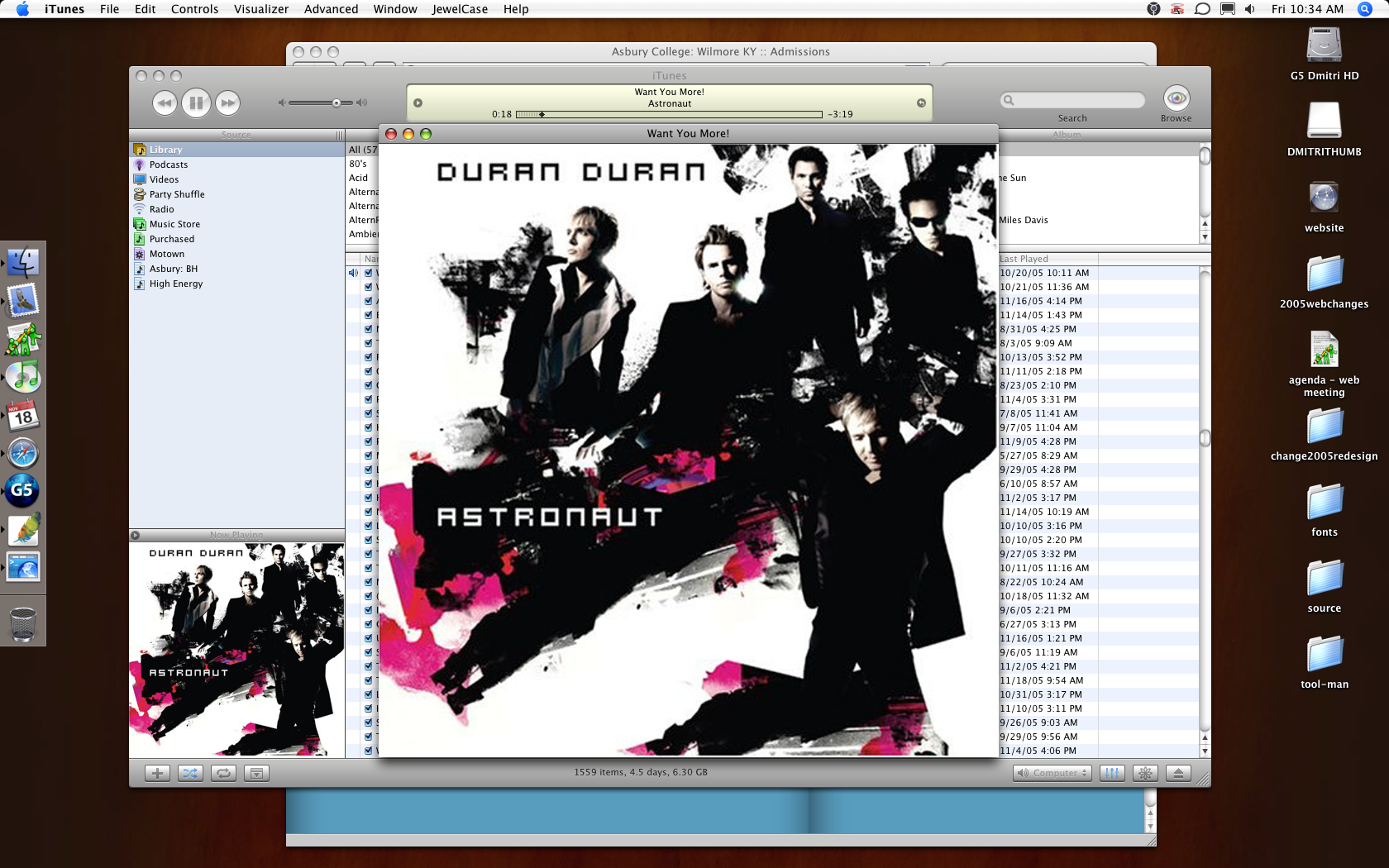This screenshot has height=868, width=1389.
Task: Uncheck the checkbox in the 11/14/05 1:43 PM row
Action: [x=368, y=315]
